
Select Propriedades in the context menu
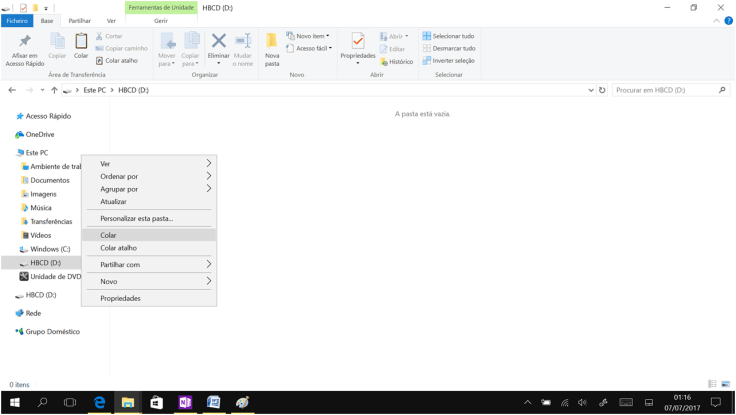coord(120,298)
